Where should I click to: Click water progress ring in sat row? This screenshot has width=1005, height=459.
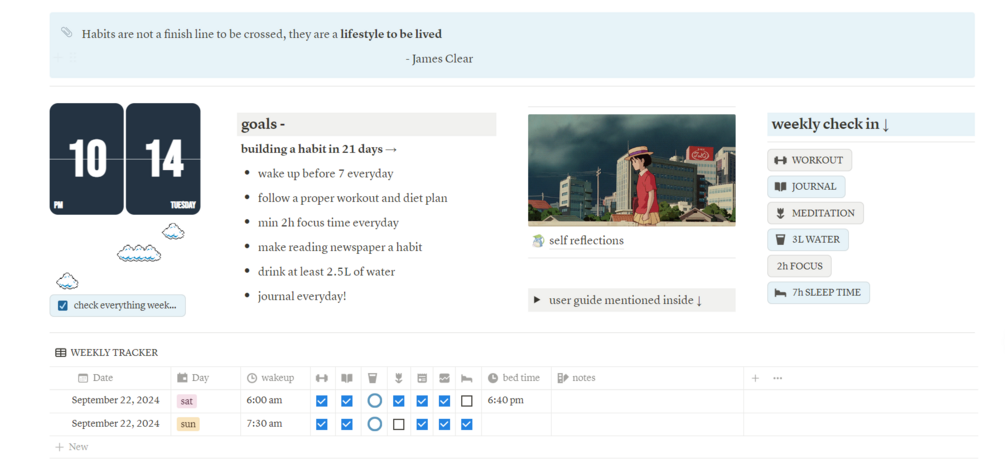coord(375,401)
